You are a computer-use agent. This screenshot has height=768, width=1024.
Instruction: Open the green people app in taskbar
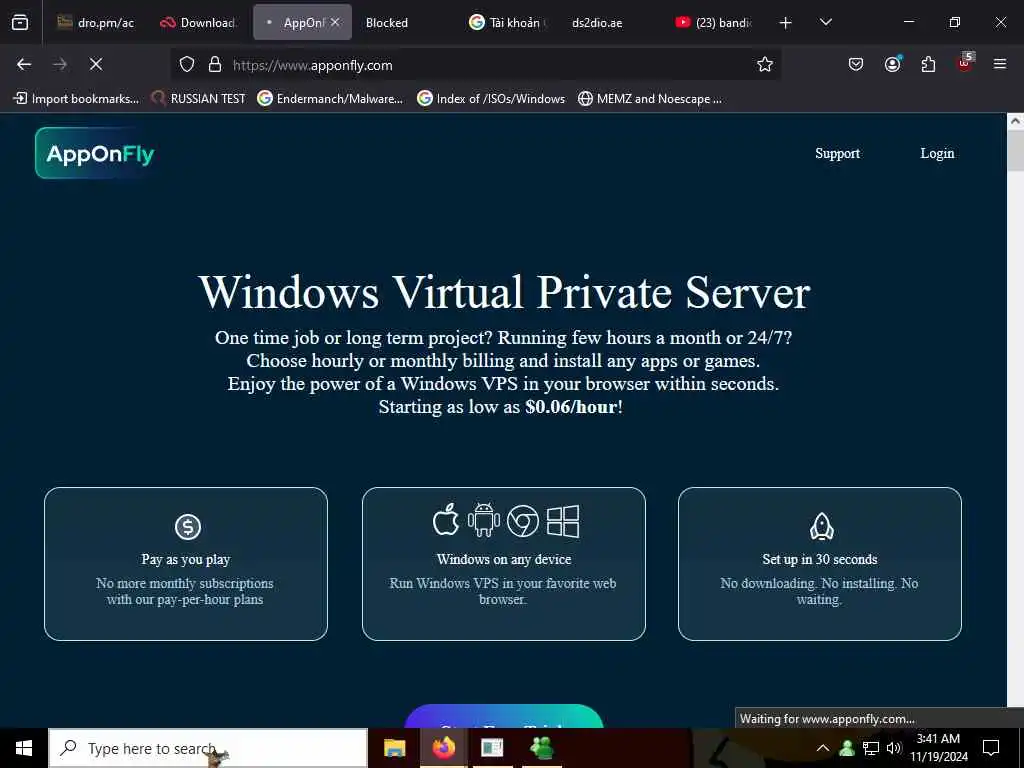(541, 748)
